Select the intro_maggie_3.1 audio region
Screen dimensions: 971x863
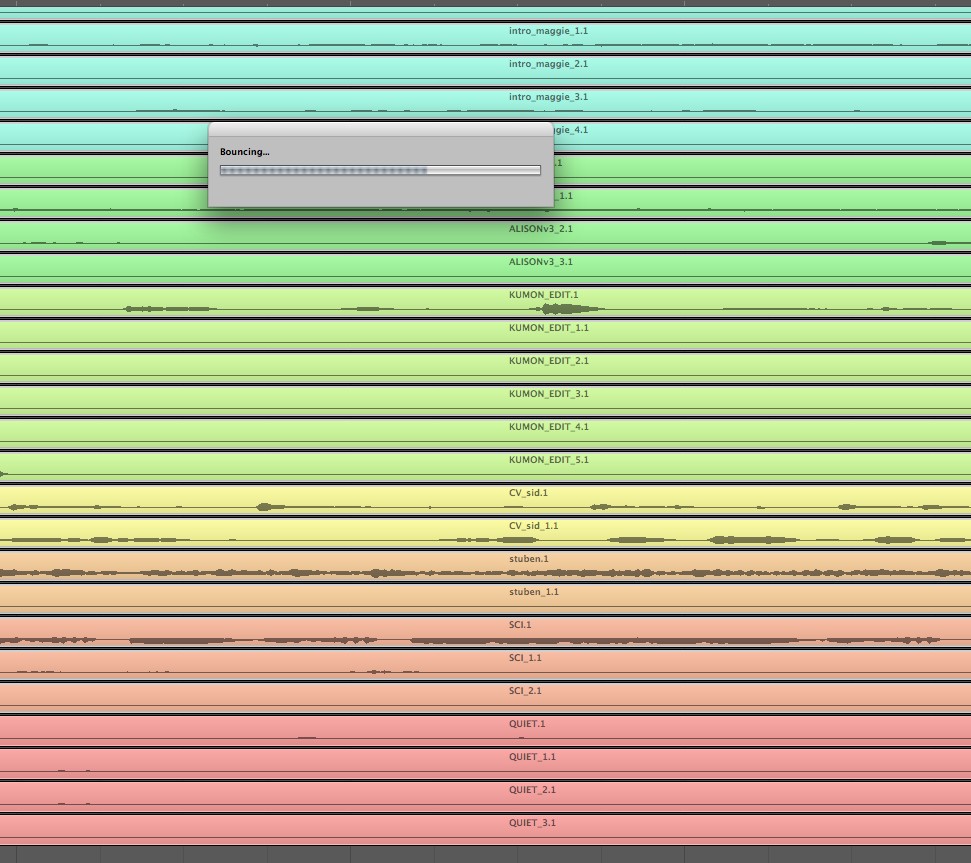coord(548,103)
